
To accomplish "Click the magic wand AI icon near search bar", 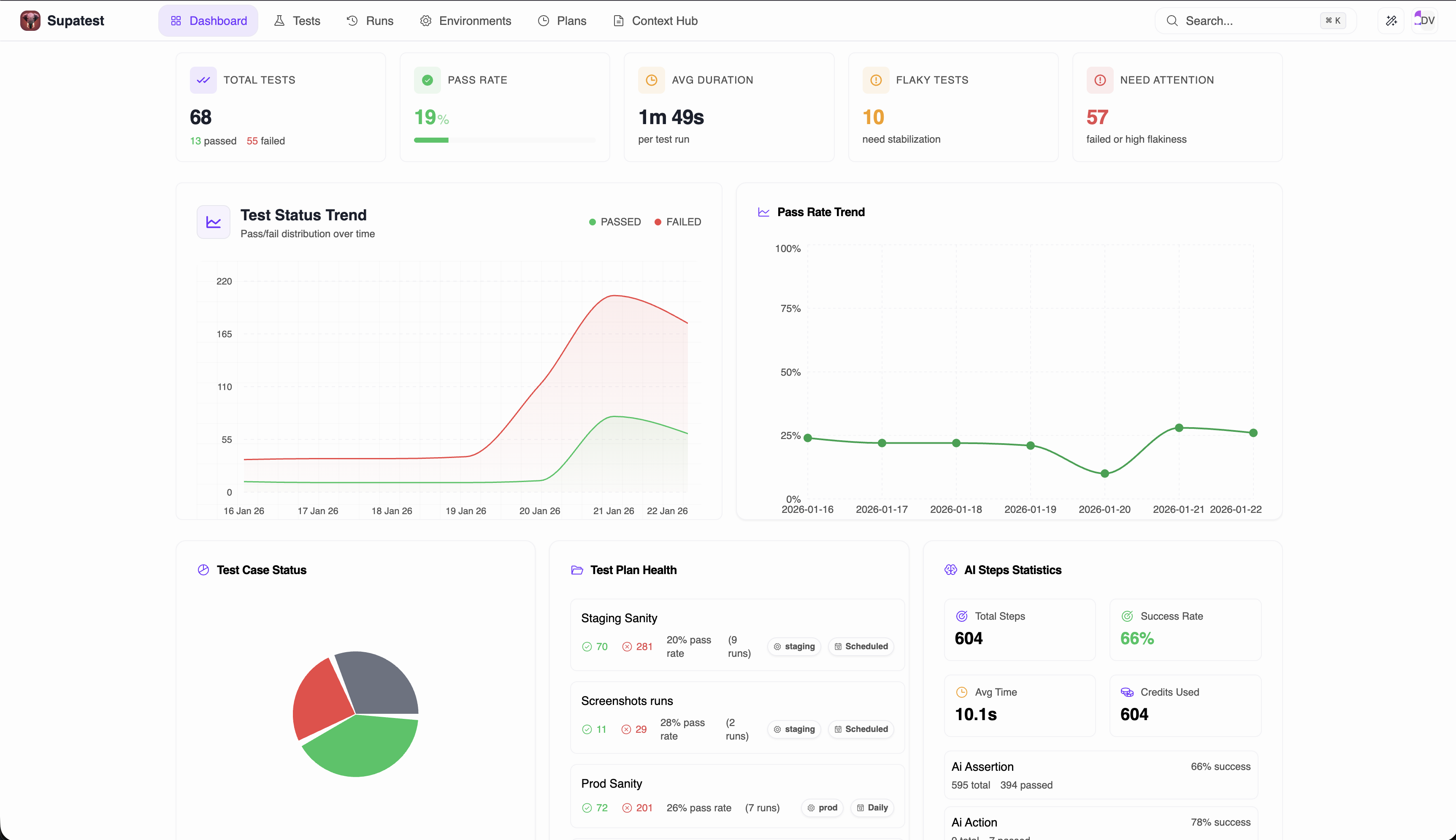I will (x=1391, y=20).
